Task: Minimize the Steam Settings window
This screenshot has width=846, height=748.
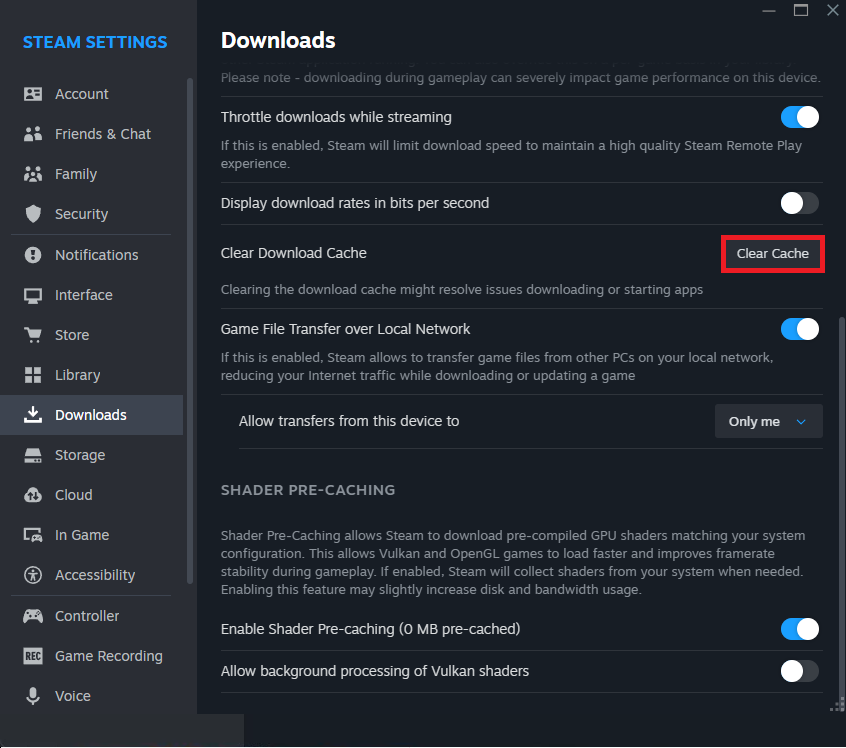Action: [769, 11]
